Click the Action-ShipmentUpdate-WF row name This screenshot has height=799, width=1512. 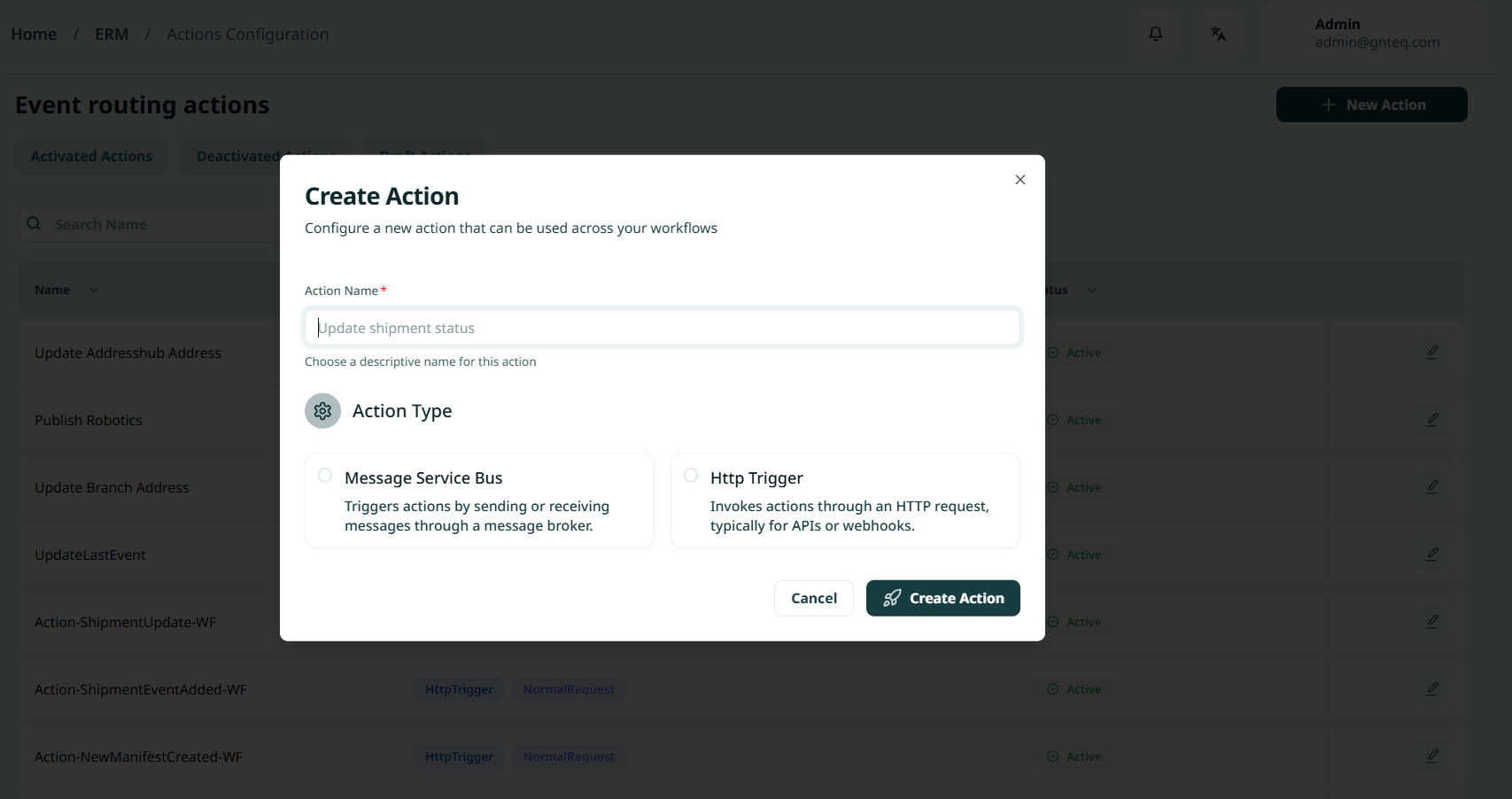(x=126, y=622)
